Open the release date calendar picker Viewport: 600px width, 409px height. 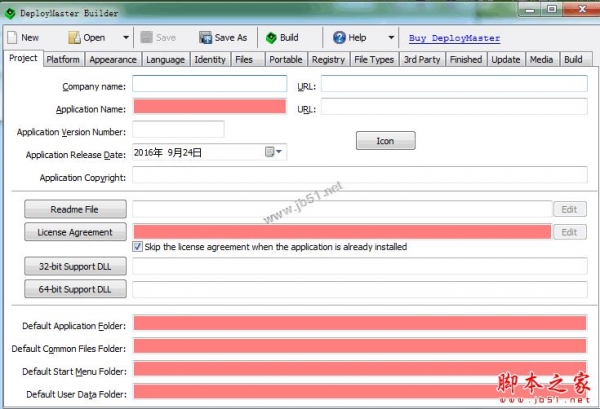[269, 152]
